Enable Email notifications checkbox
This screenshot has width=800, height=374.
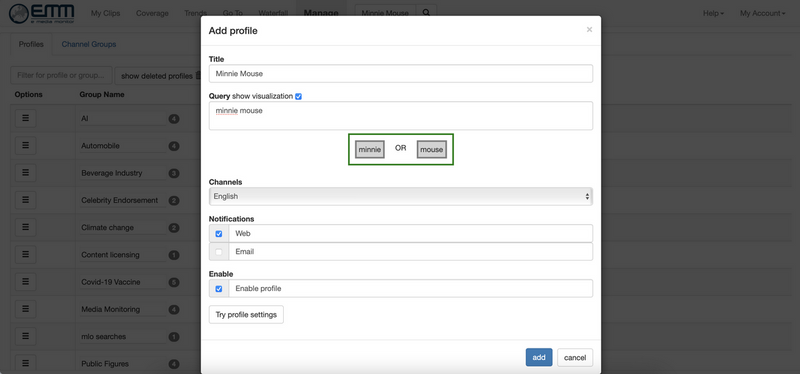(x=219, y=252)
